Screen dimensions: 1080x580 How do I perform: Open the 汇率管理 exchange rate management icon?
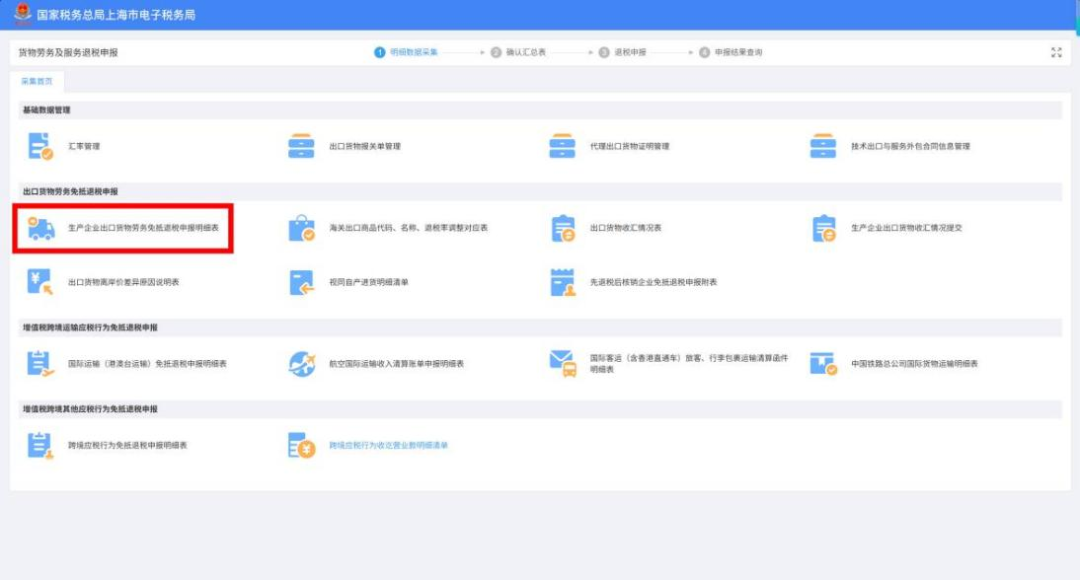point(40,146)
